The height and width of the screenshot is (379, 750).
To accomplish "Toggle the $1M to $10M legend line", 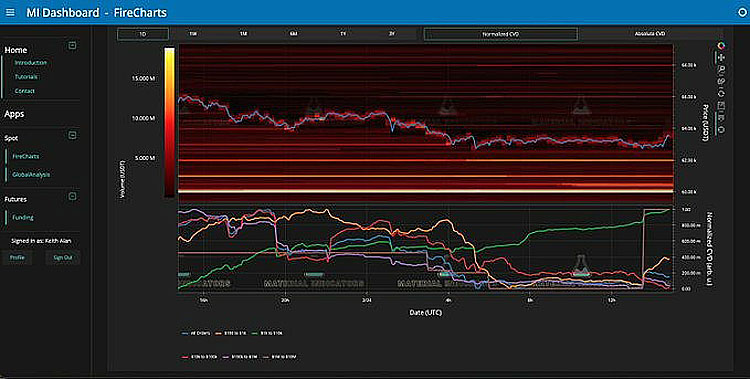I will (279, 357).
